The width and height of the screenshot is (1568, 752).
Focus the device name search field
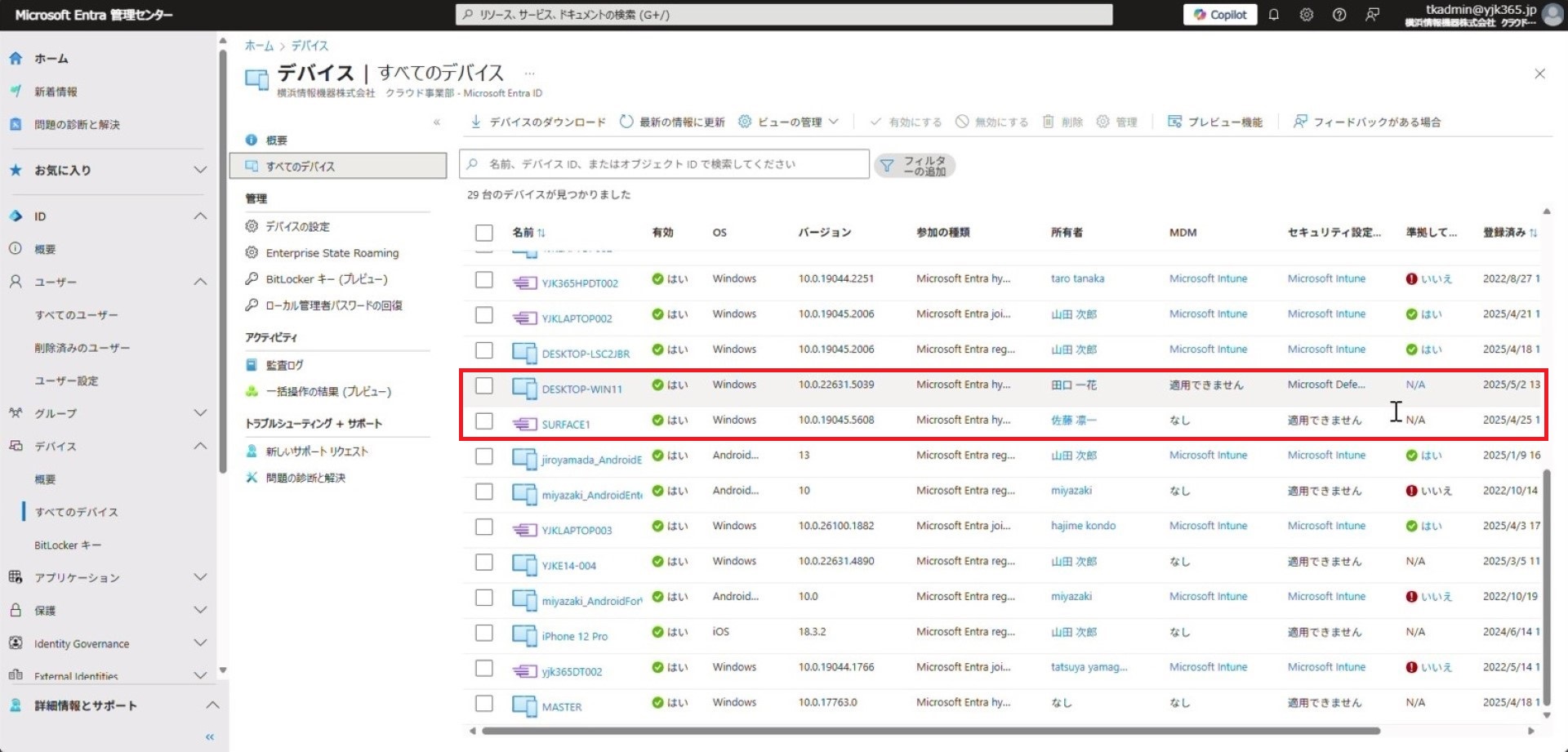click(664, 164)
